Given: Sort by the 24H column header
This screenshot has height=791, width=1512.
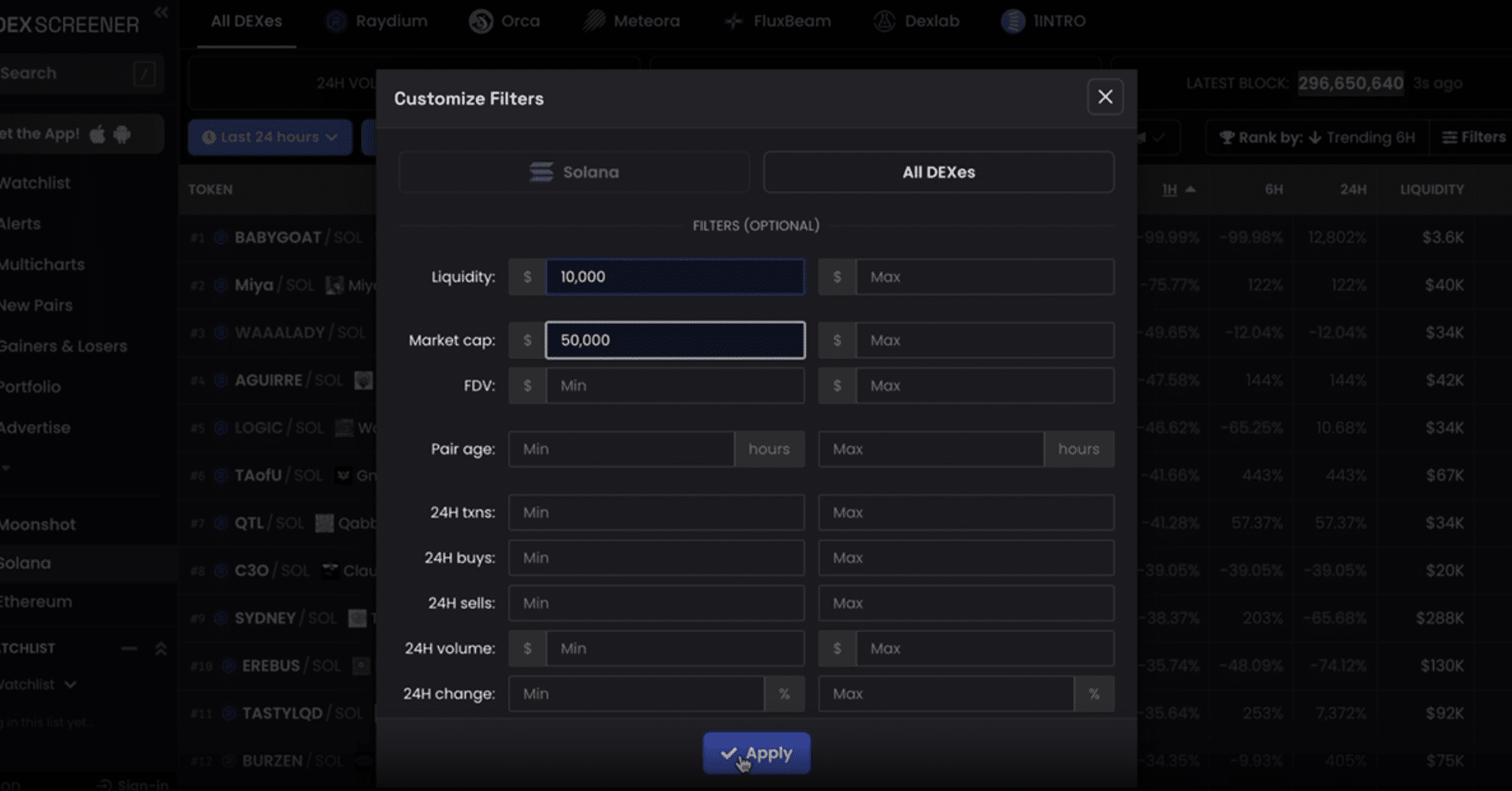Looking at the screenshot, I should [x=1353, y=190].
